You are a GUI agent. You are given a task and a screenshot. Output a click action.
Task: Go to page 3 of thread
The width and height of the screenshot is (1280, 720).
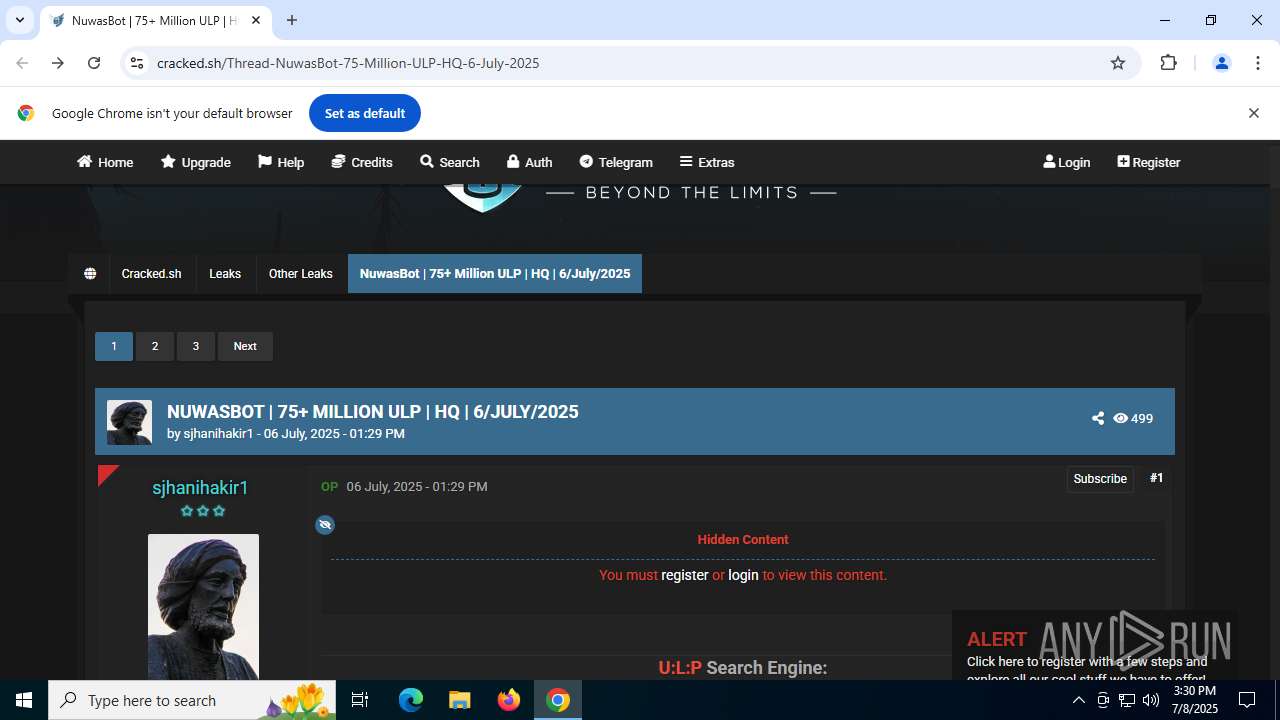196,346
